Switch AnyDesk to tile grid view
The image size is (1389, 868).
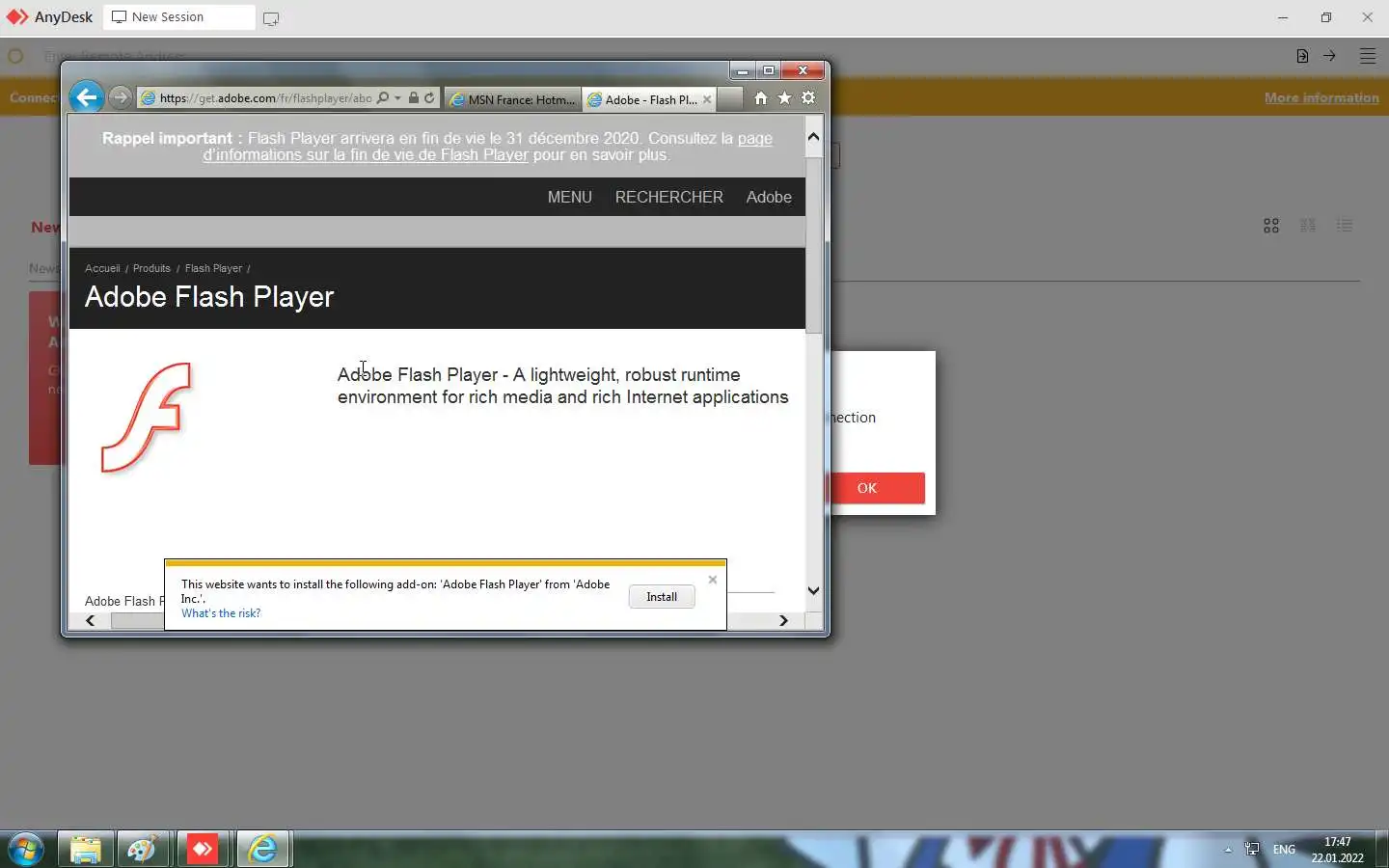1271,226
